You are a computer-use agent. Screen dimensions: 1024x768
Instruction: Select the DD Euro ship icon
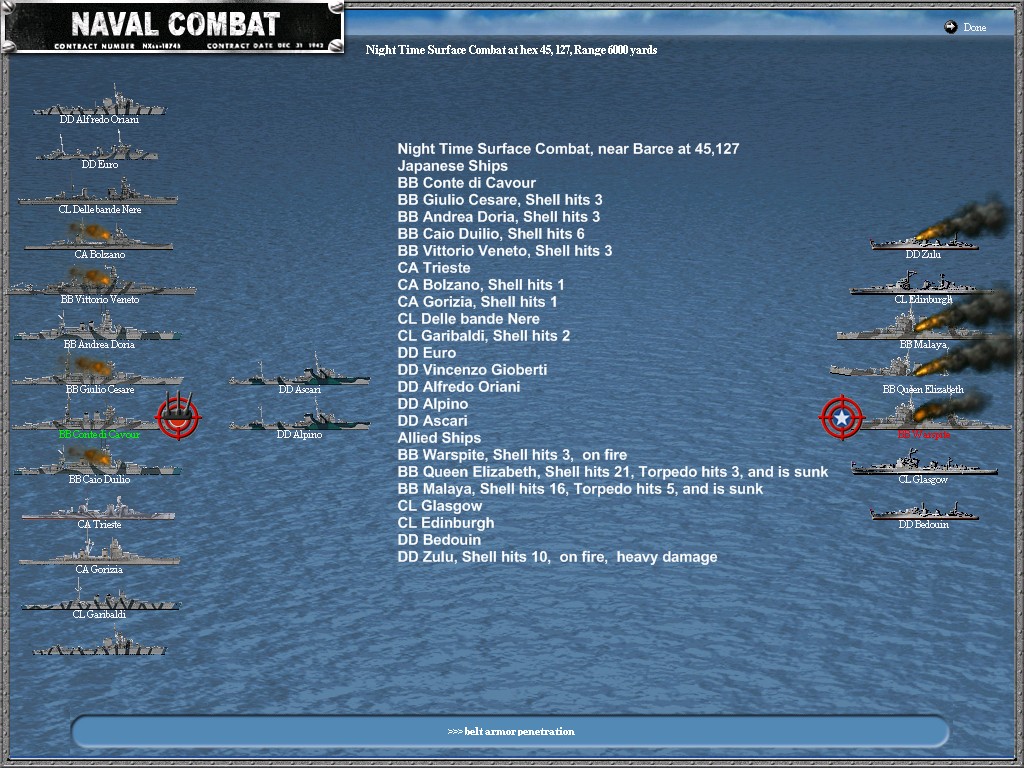(97, 146)
